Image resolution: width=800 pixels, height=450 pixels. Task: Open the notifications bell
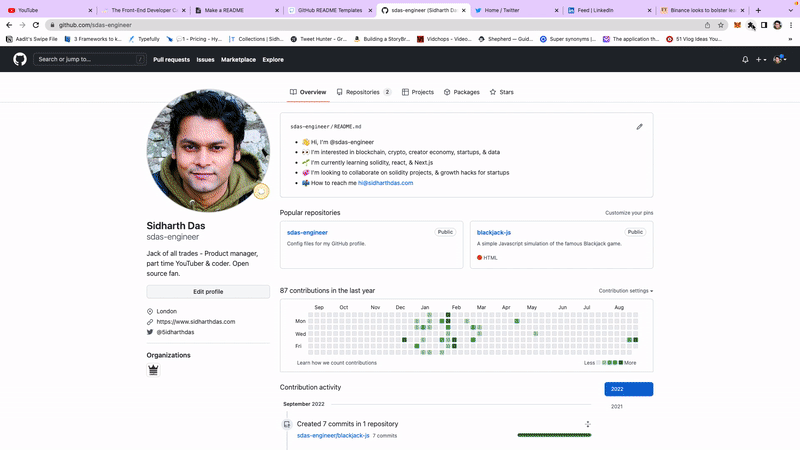tap(745, 60)
